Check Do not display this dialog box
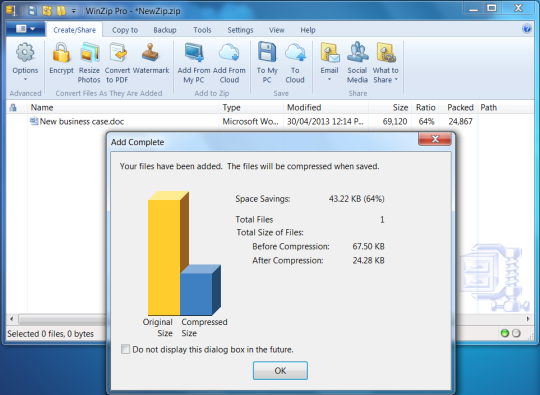The width and height of the screenshot is (540, 395). pos(125,349)
